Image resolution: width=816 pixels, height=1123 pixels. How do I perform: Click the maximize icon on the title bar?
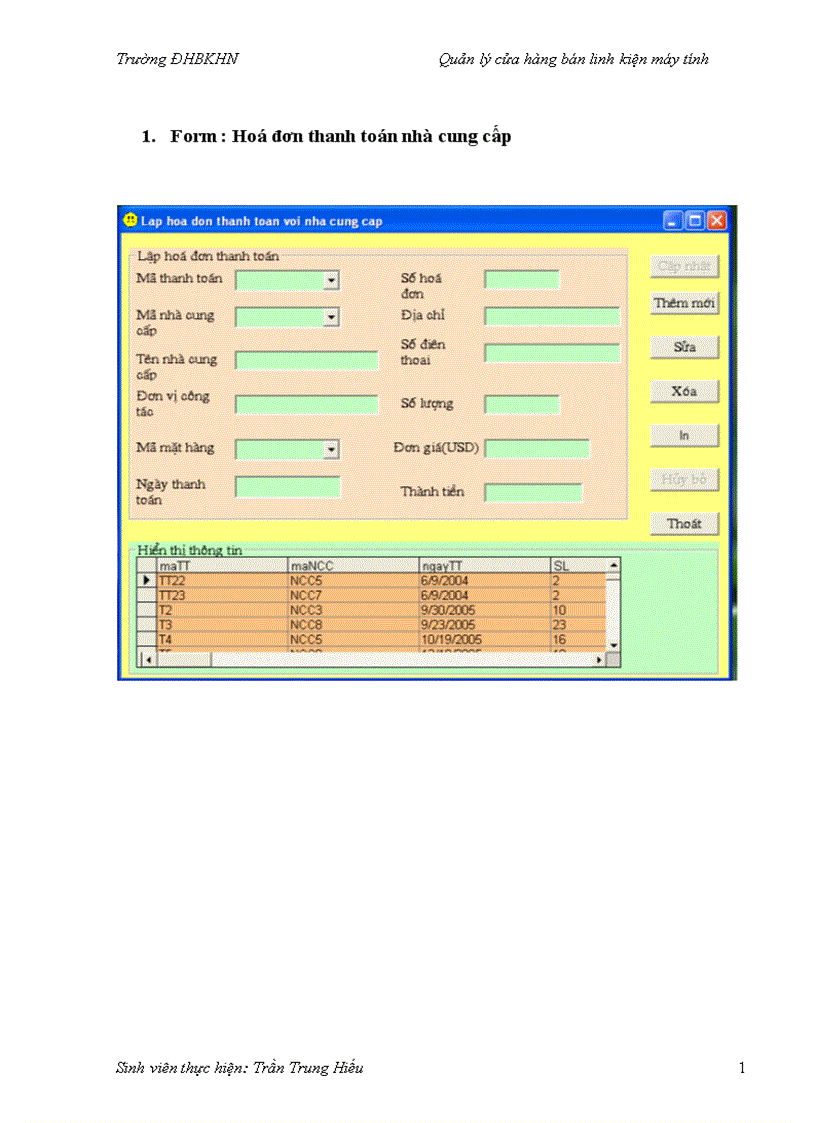[694, 221]
